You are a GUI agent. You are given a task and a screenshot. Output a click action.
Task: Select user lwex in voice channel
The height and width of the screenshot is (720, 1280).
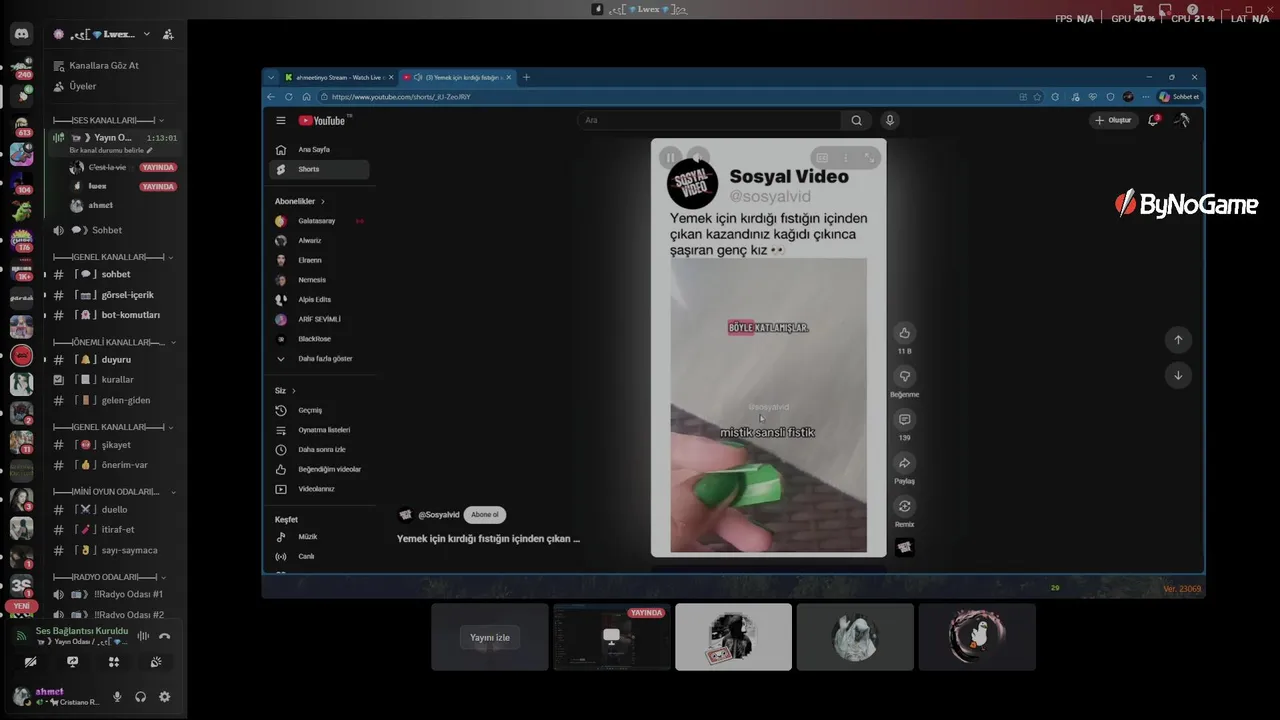coord(97,186)
